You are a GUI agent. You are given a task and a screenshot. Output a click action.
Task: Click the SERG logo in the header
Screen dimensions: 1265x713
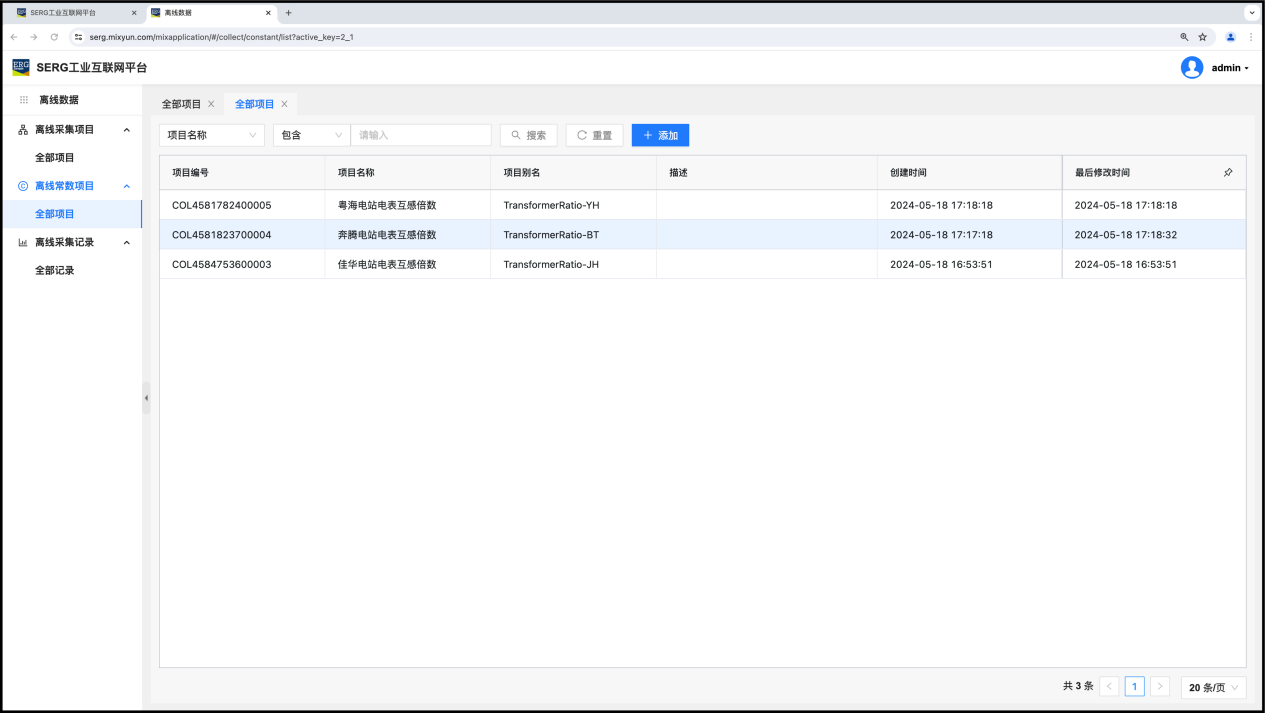coord(21,68)
